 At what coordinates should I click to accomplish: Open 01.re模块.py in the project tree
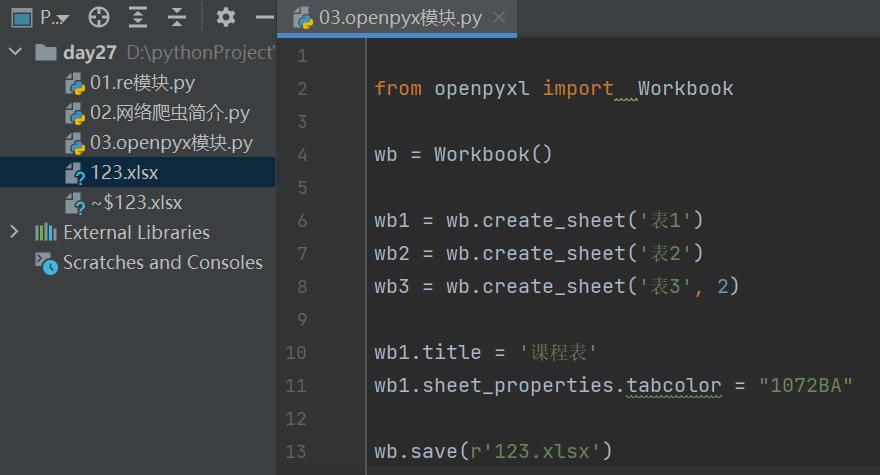coord(143,83)
